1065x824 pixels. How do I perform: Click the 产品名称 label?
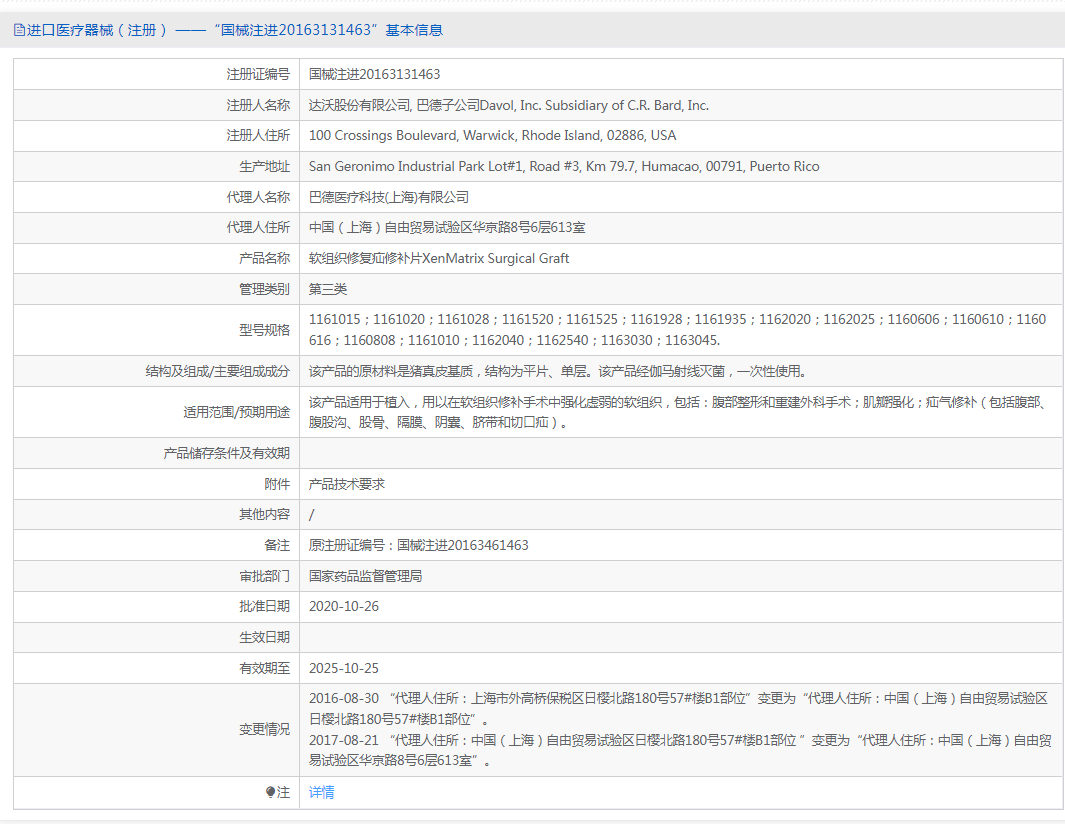coord(264,258)
